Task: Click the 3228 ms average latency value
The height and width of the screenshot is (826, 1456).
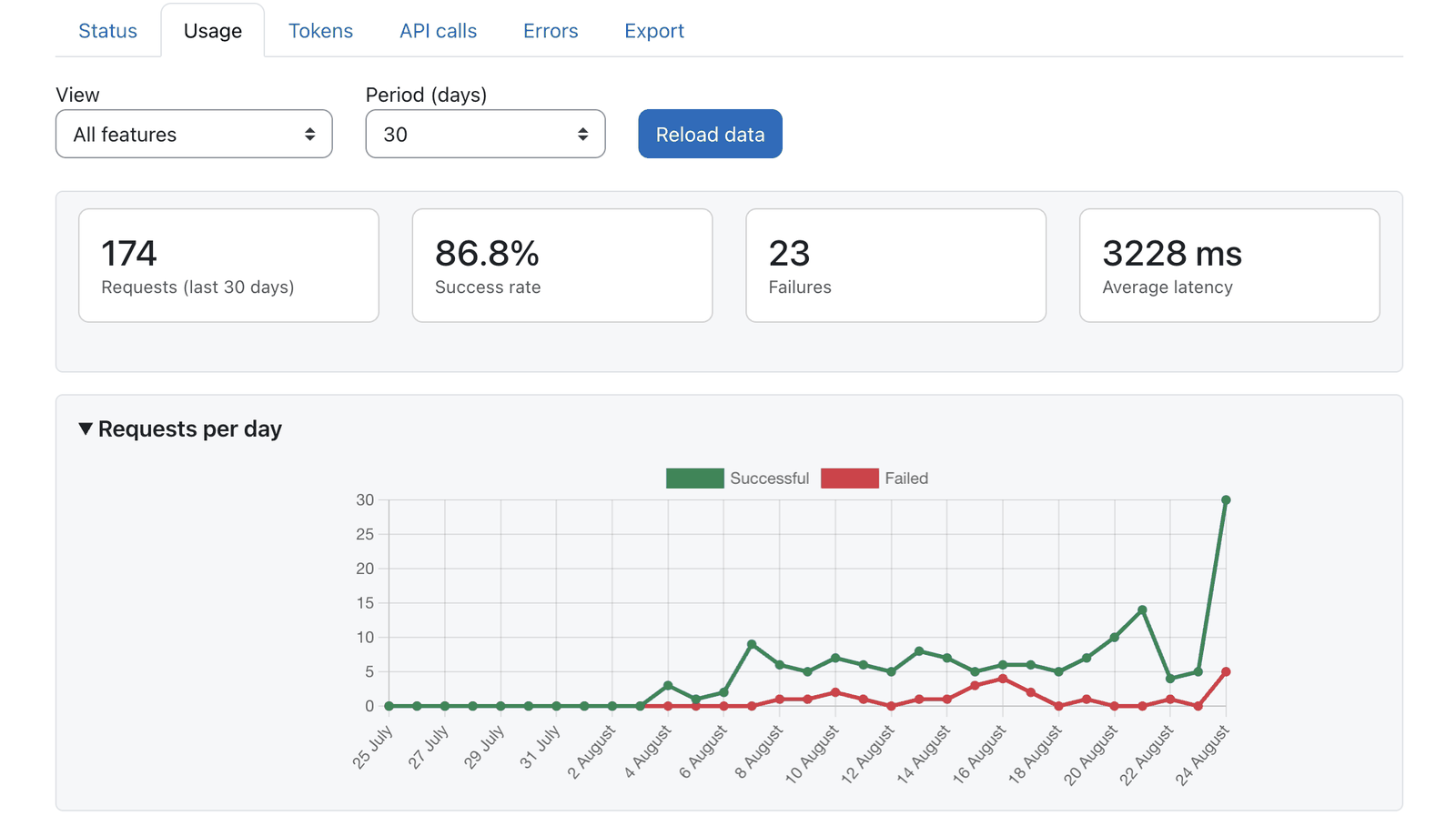Action: 1172,253
